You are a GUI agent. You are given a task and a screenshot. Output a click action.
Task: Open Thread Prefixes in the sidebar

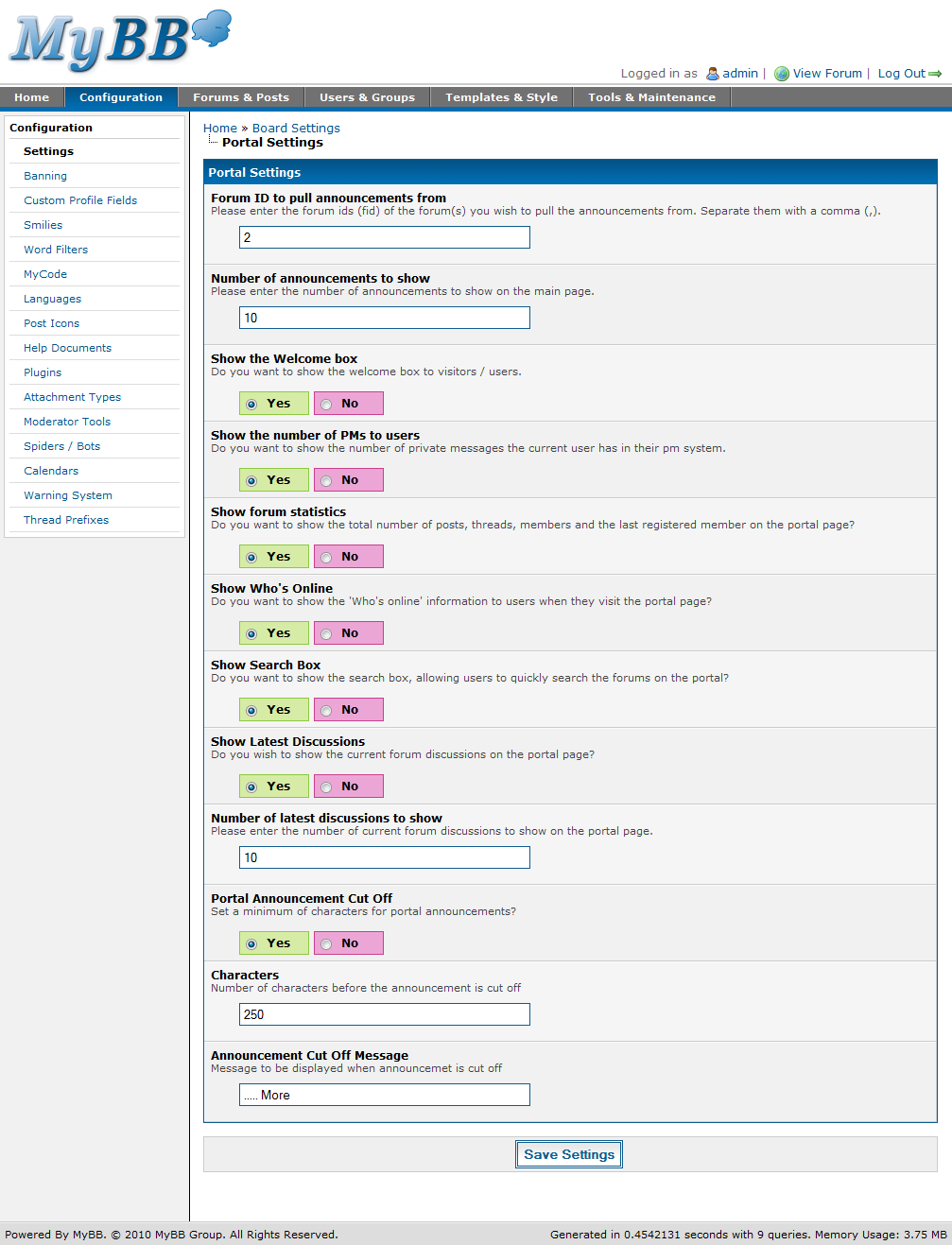66,520
